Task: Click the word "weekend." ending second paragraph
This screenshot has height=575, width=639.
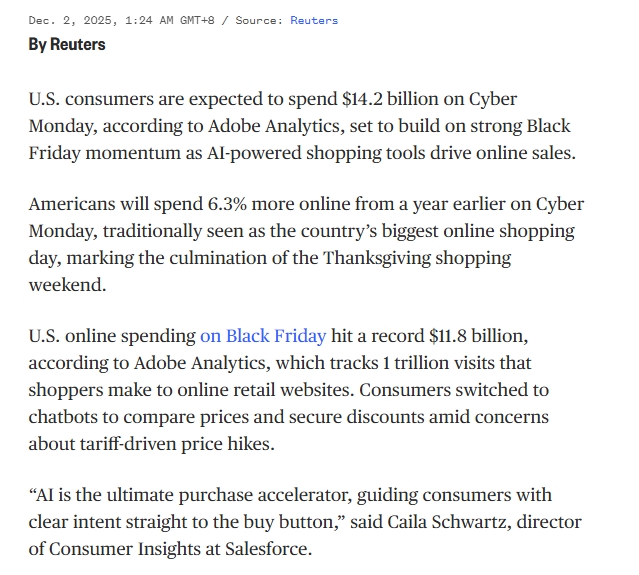Action: (65, 284)
